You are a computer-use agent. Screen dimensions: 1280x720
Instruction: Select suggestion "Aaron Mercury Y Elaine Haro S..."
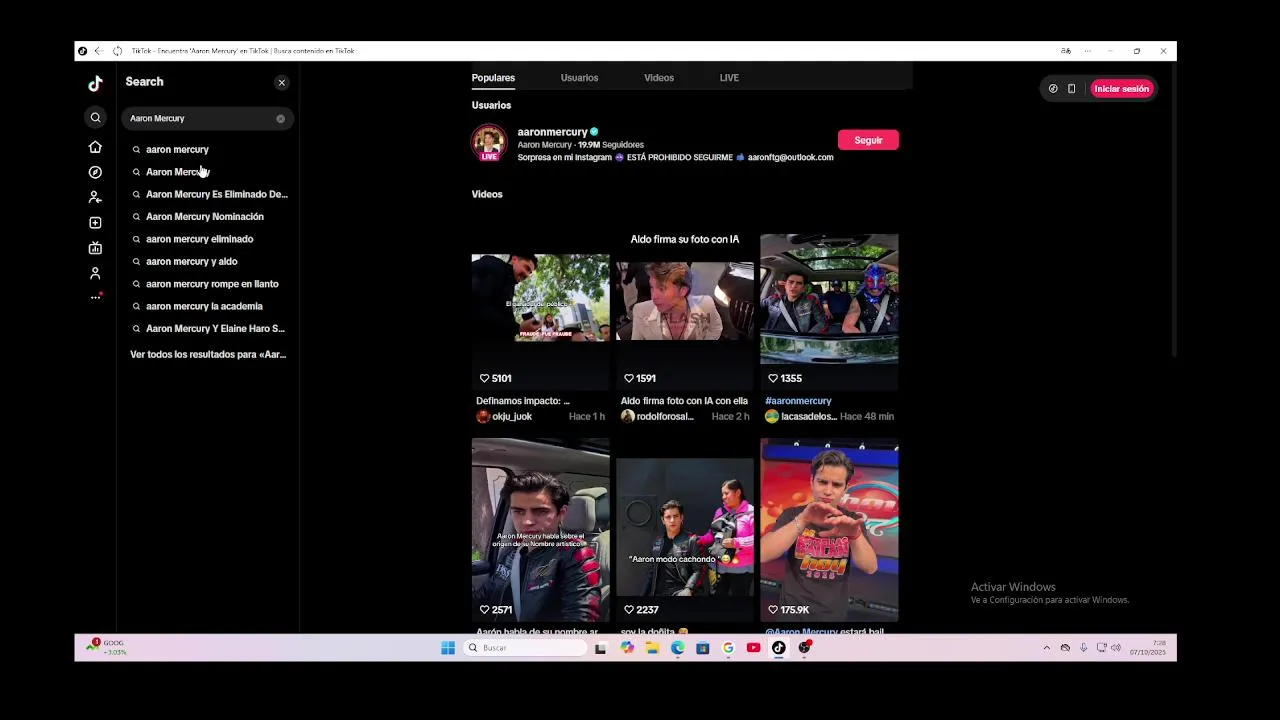coord(215,328)
